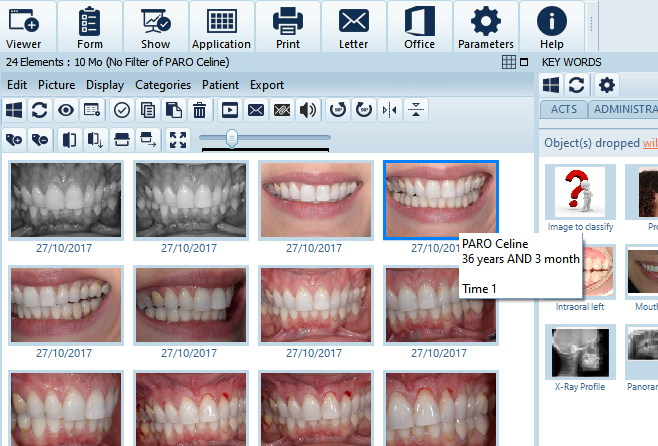Click the fullscreen expand arrows icon
Screen dimensions: 658x446
coord(177,139)
